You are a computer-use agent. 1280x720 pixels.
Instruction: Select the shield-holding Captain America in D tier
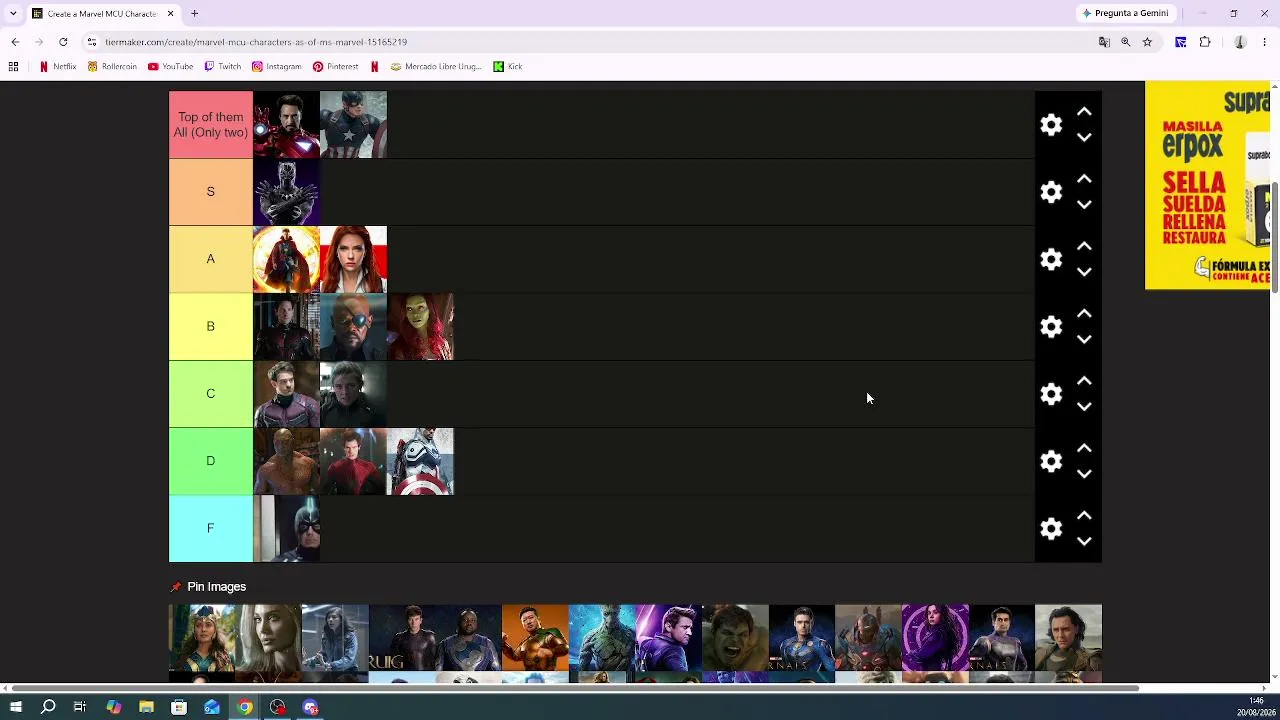point(420,461)
